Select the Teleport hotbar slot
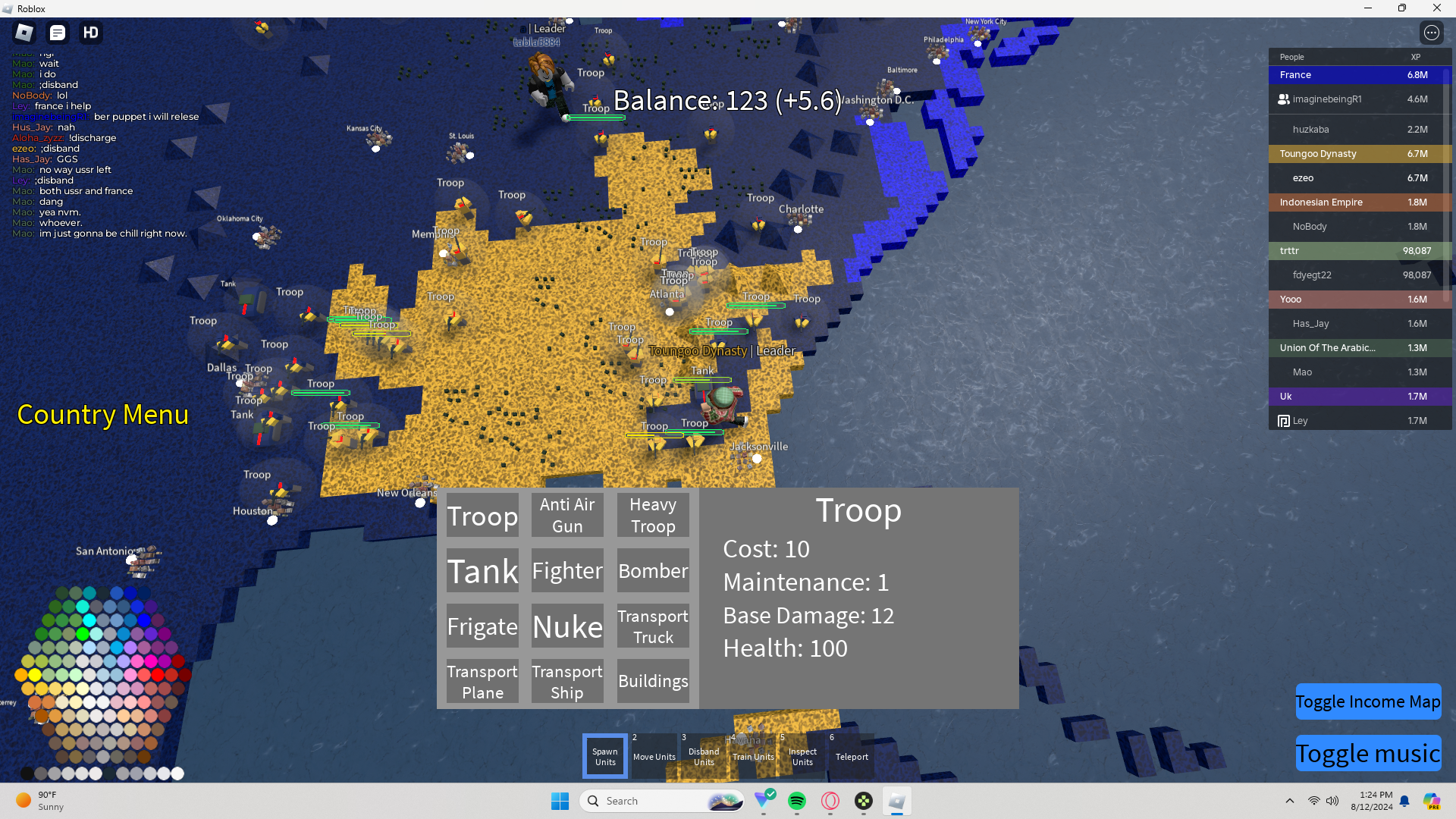This screenshot has width=1456, height=819. click(x=851, y=756)
